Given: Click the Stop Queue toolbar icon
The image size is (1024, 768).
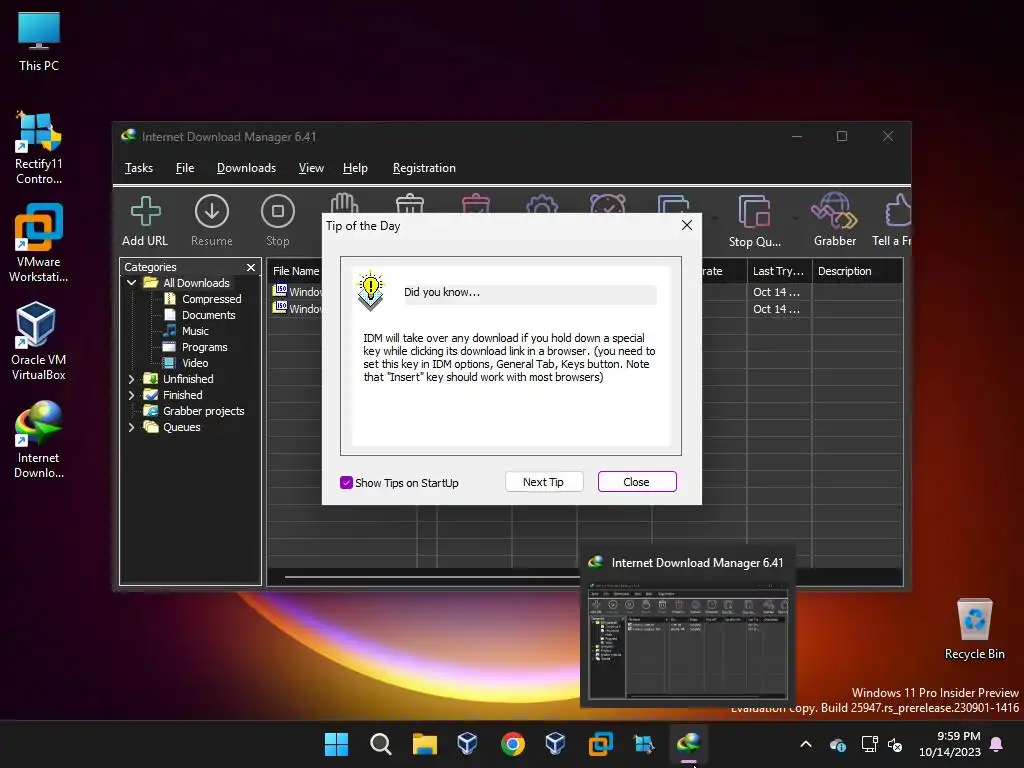Looking at the screenshot, I should [754, 221].
